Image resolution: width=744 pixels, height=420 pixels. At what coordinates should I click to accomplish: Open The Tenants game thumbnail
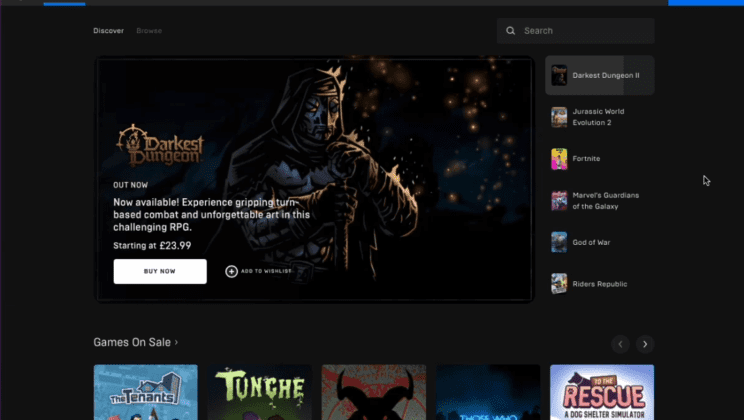pos(145,392)
